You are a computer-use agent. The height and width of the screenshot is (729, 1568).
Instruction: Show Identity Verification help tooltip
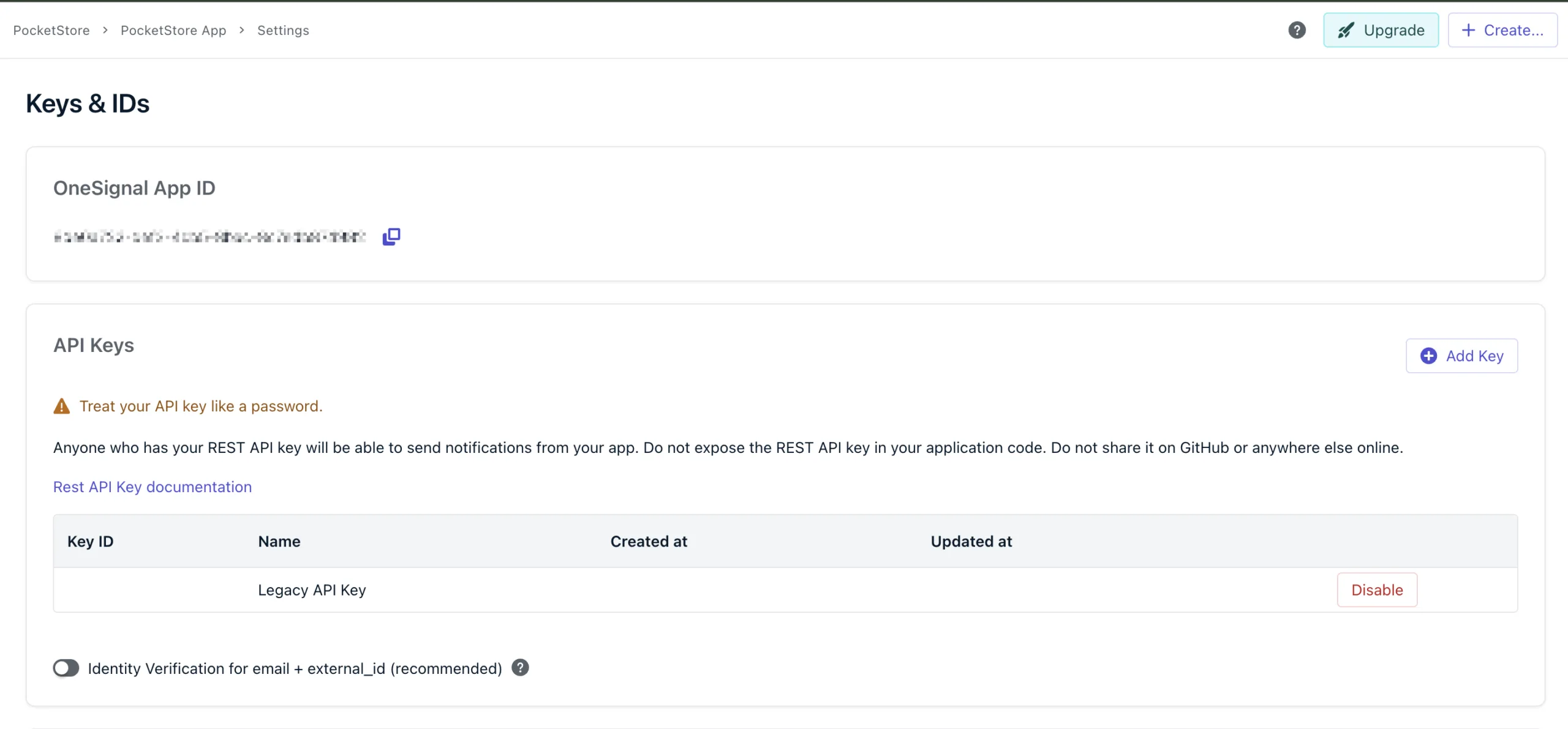coord(520,668)
